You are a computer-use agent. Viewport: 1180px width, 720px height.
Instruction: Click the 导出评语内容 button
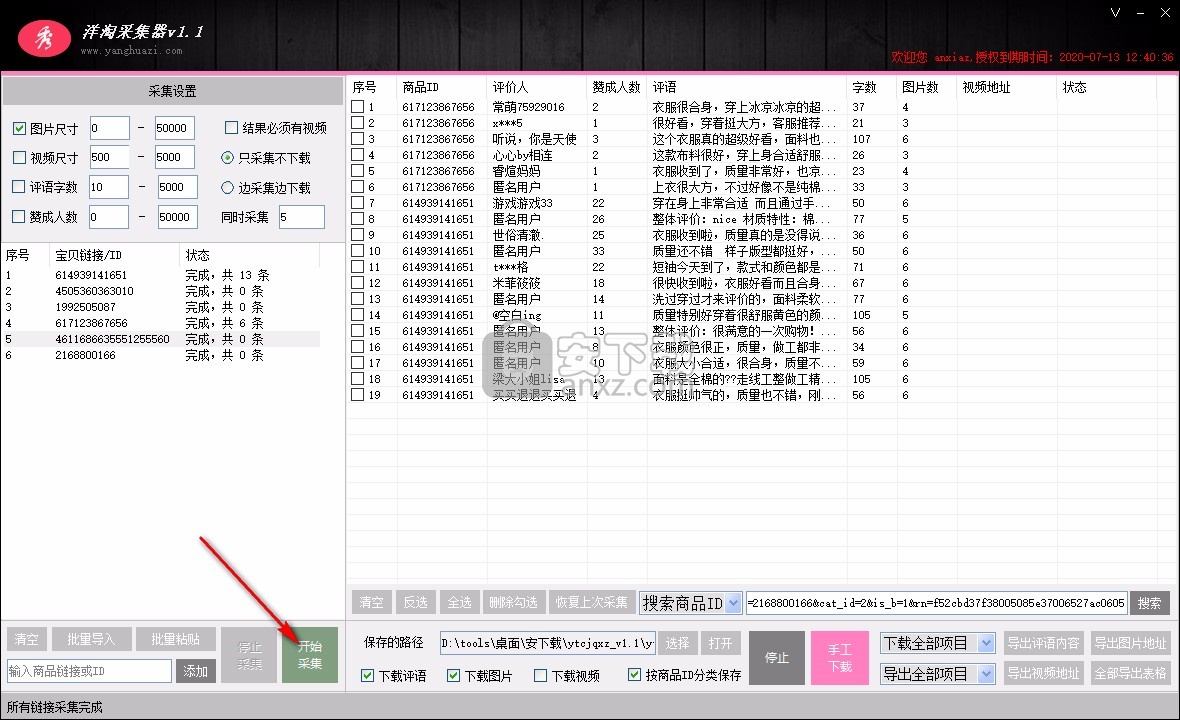(x=1044, y=643)
